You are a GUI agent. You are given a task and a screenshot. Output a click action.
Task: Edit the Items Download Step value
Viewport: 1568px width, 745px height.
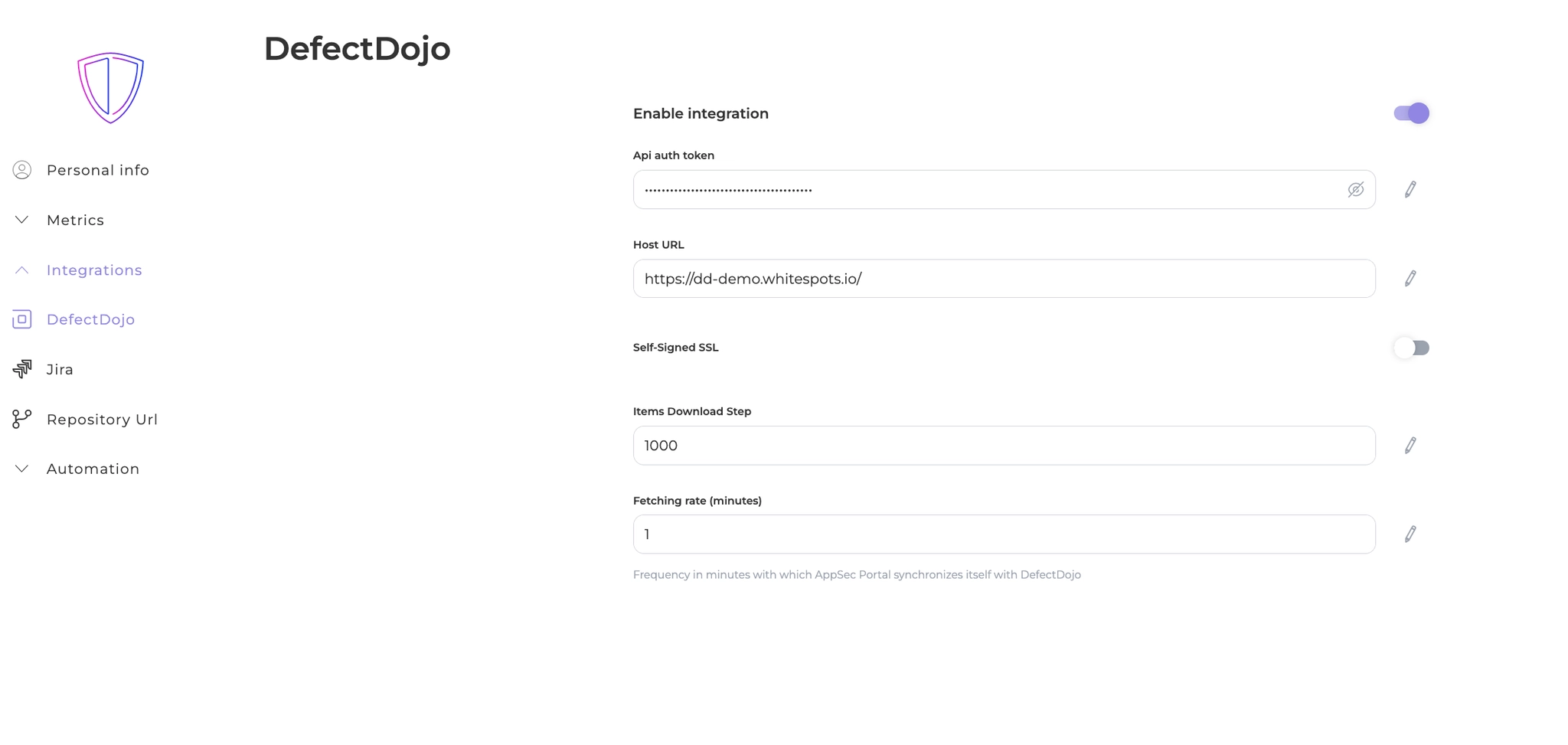[x=1410, y=446]
